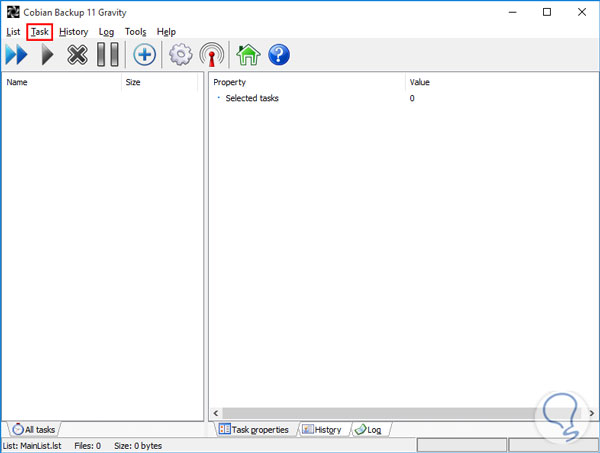This screenshot has width=600, height=453.
Task: Open the Task menu
Action: pos(40,32)
